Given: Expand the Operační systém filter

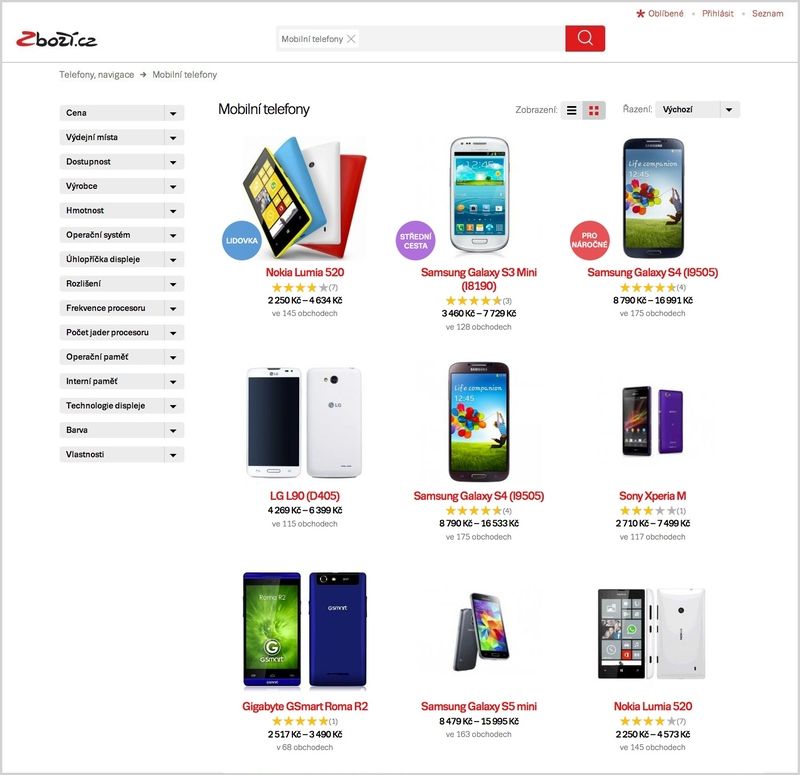Looking at the screenshot, I should [121, 235].
